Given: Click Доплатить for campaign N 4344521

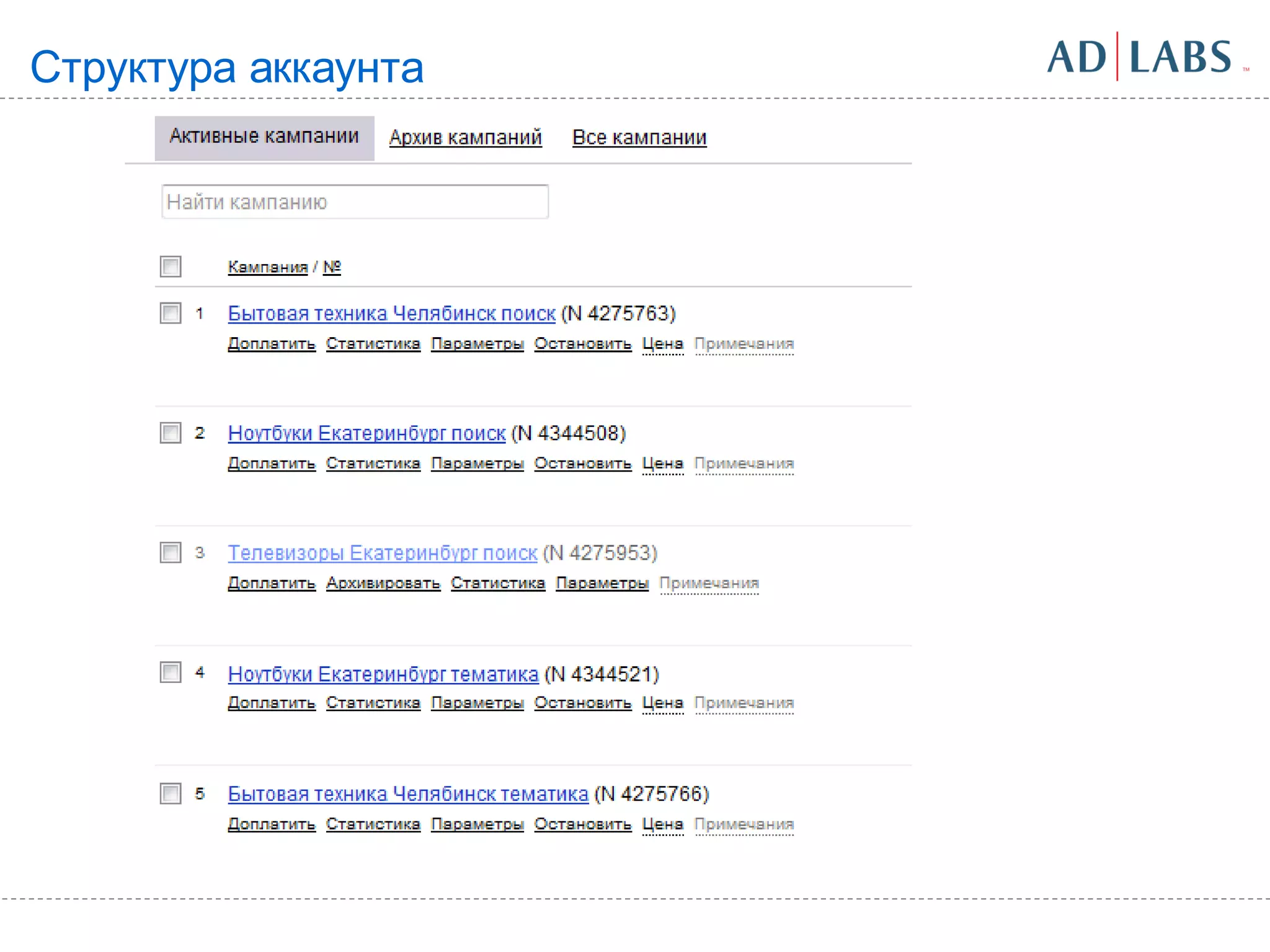Looking at the screenshot, I should [x=272, y=703].
